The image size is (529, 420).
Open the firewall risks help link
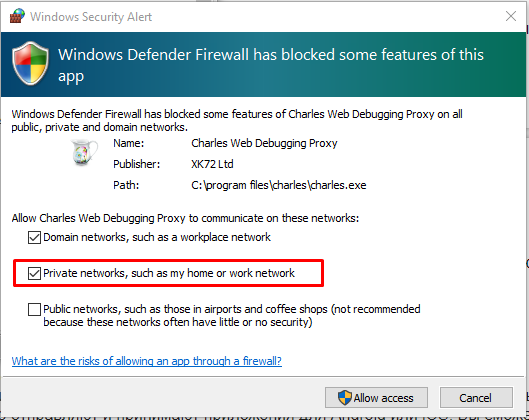click(147, 361)
